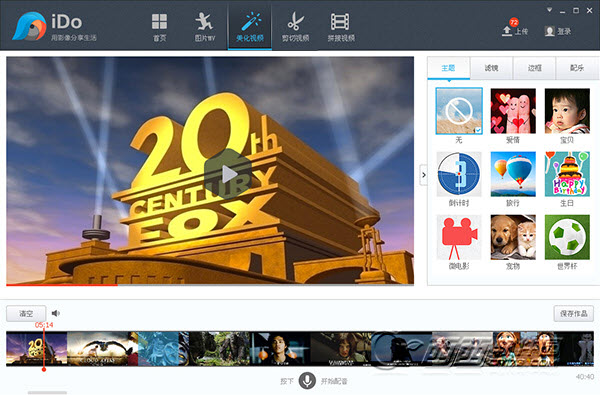The width and height of the screenshot is (600, 395).
Task: Collapse the theme panel with the side arrow
Action: (423, 175)
